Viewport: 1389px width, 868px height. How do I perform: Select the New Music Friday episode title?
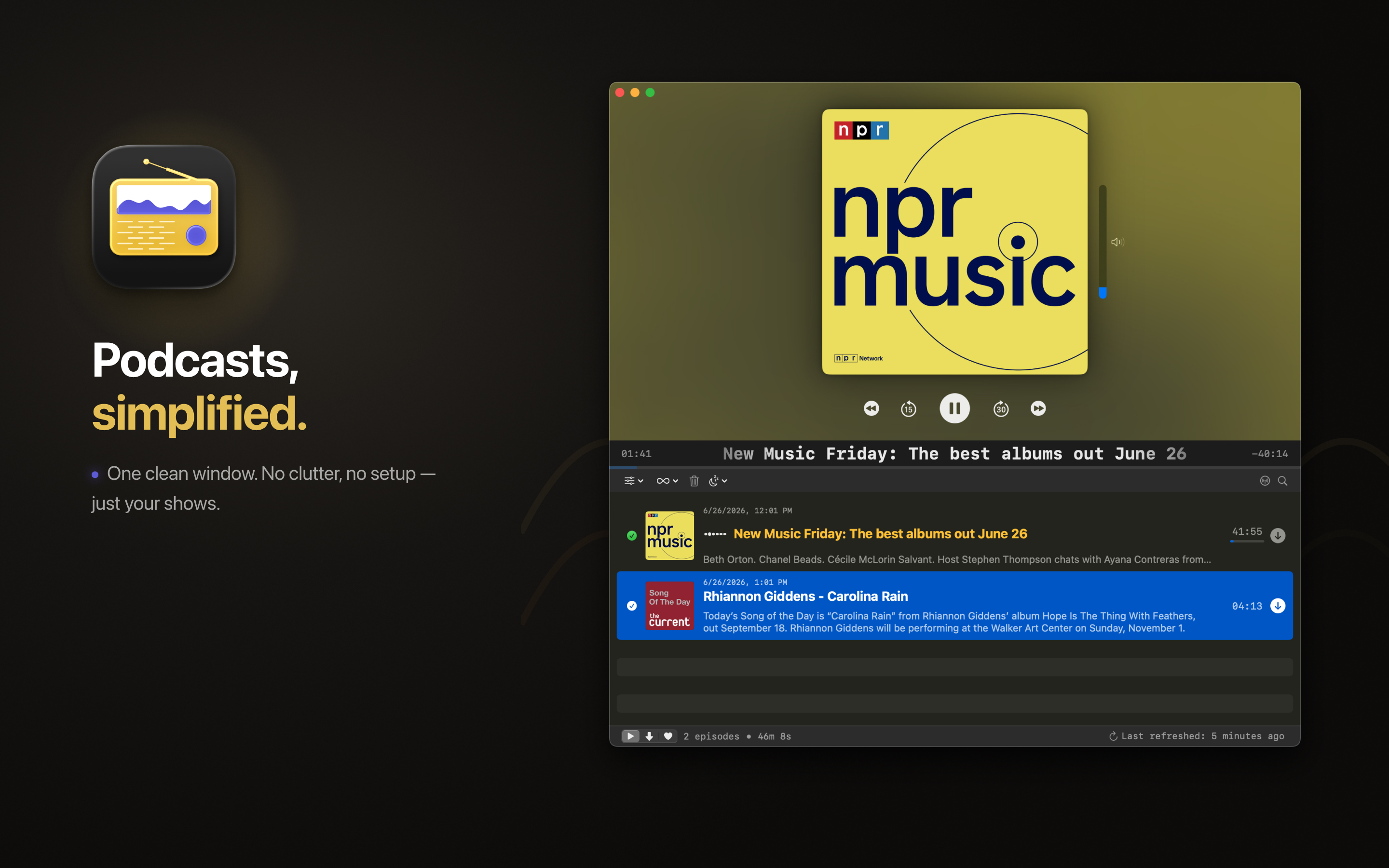[x=880, y=534]
